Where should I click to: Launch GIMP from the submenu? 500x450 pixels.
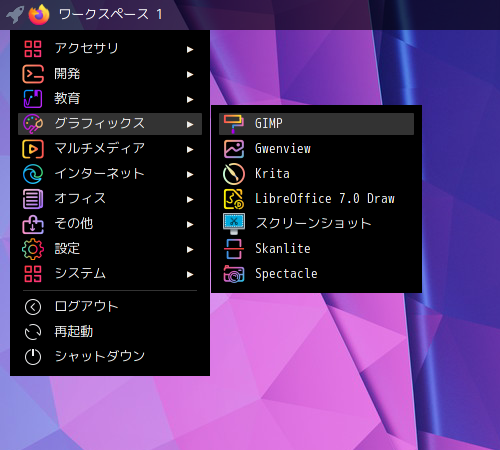[316, 124]
